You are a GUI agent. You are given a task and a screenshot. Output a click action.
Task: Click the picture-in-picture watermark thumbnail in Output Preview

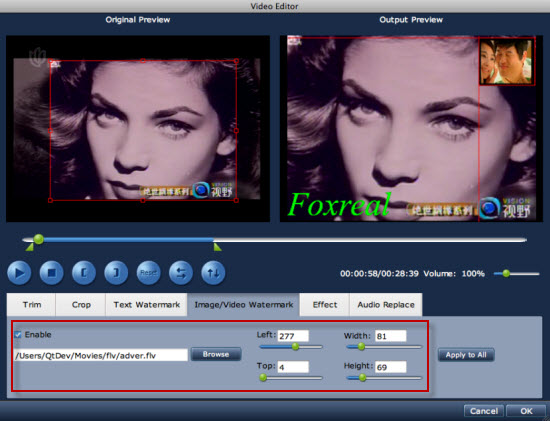click(x=507, y=61)
